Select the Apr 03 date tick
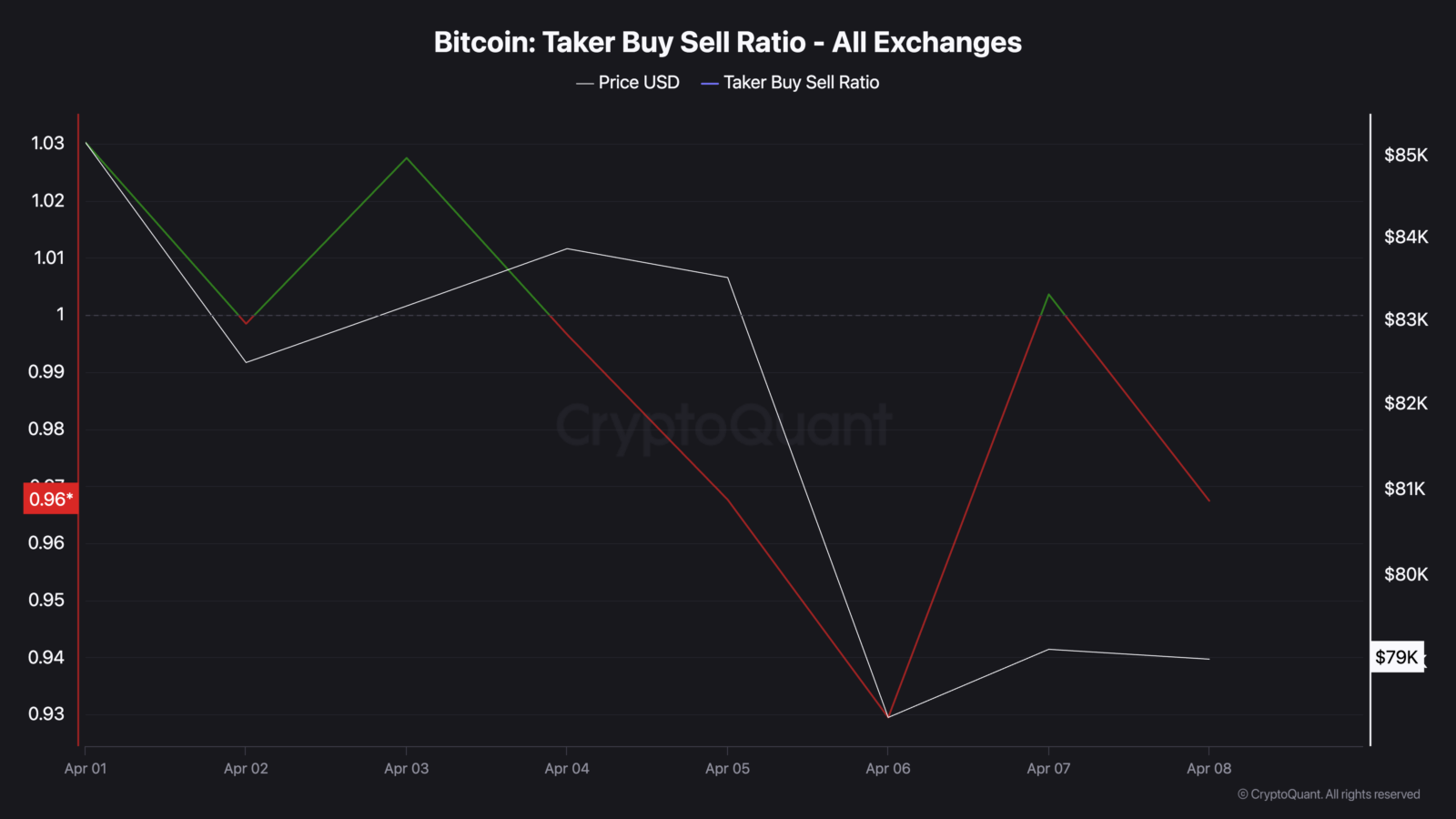1456x819 pixels. coord(407,768)
